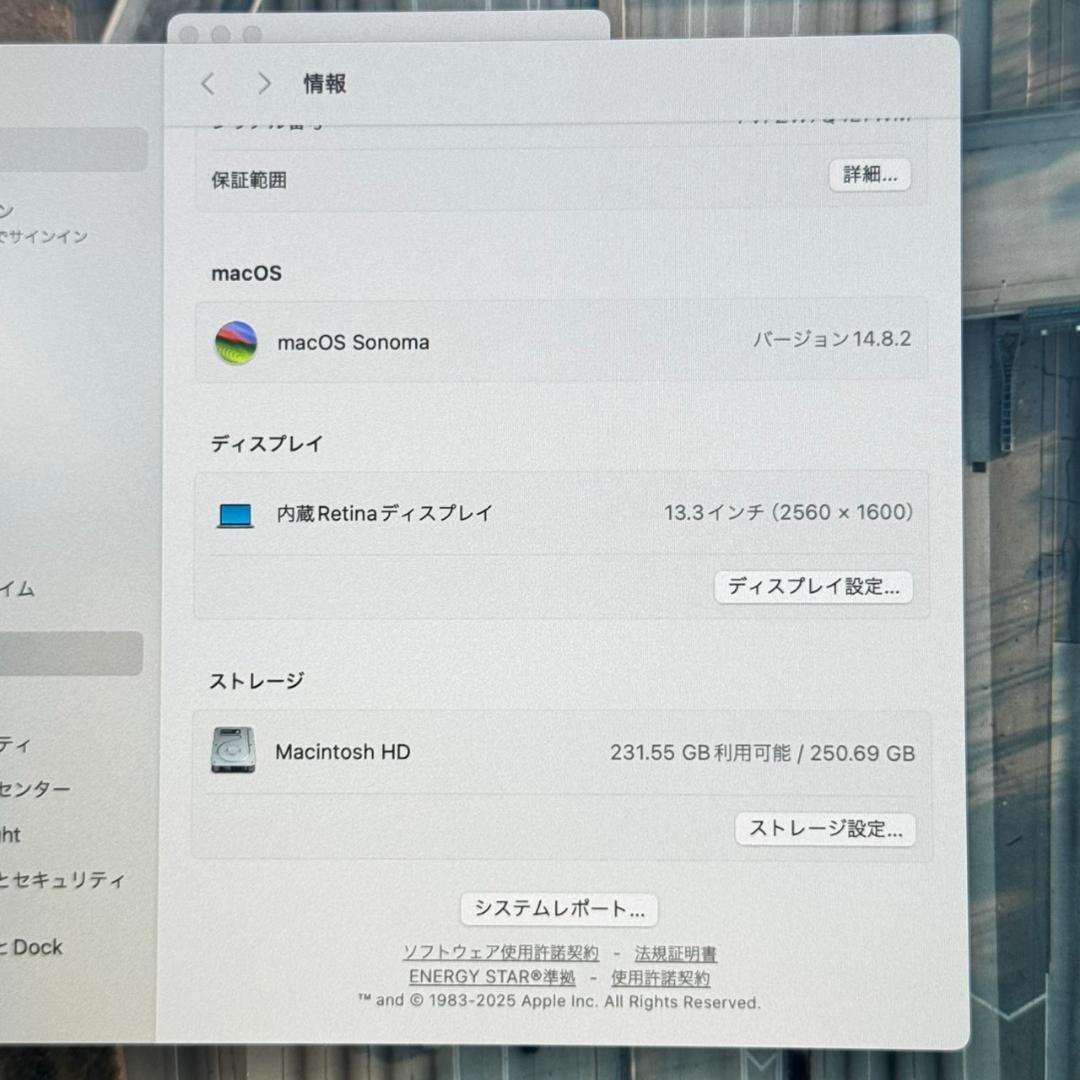Open the ソフトウェア使用許諾契約 link
This screenshot has width=1080, height=1080.
point(501,954)
